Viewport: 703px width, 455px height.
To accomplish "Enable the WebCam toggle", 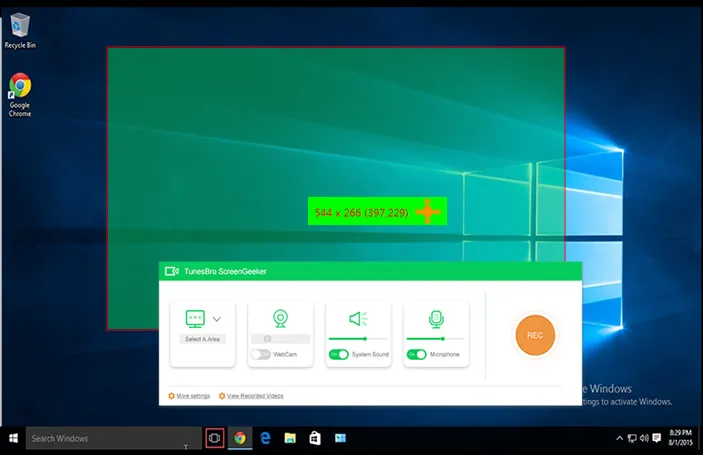I will [x=260, y=354].
